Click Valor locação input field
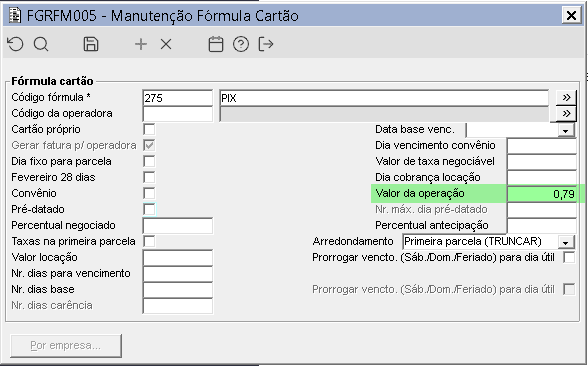The width and height of the screenshot is (588, 366). tap(178, 258)
